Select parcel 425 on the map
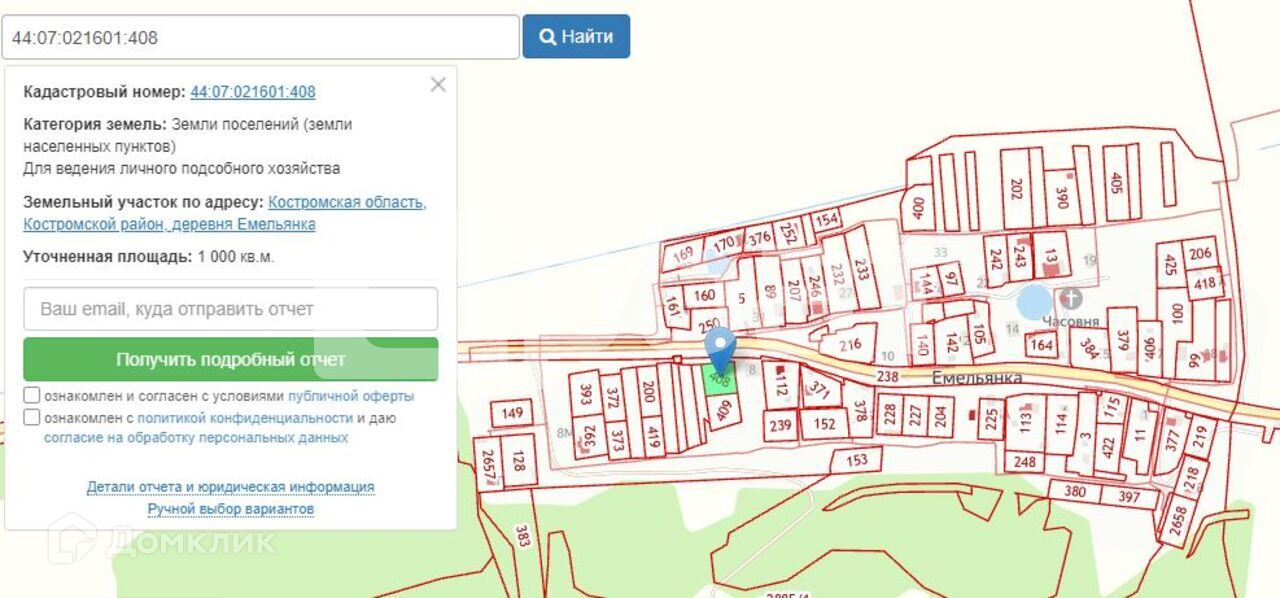This screenshot has height=598, width=1280. pos(1170,265)
